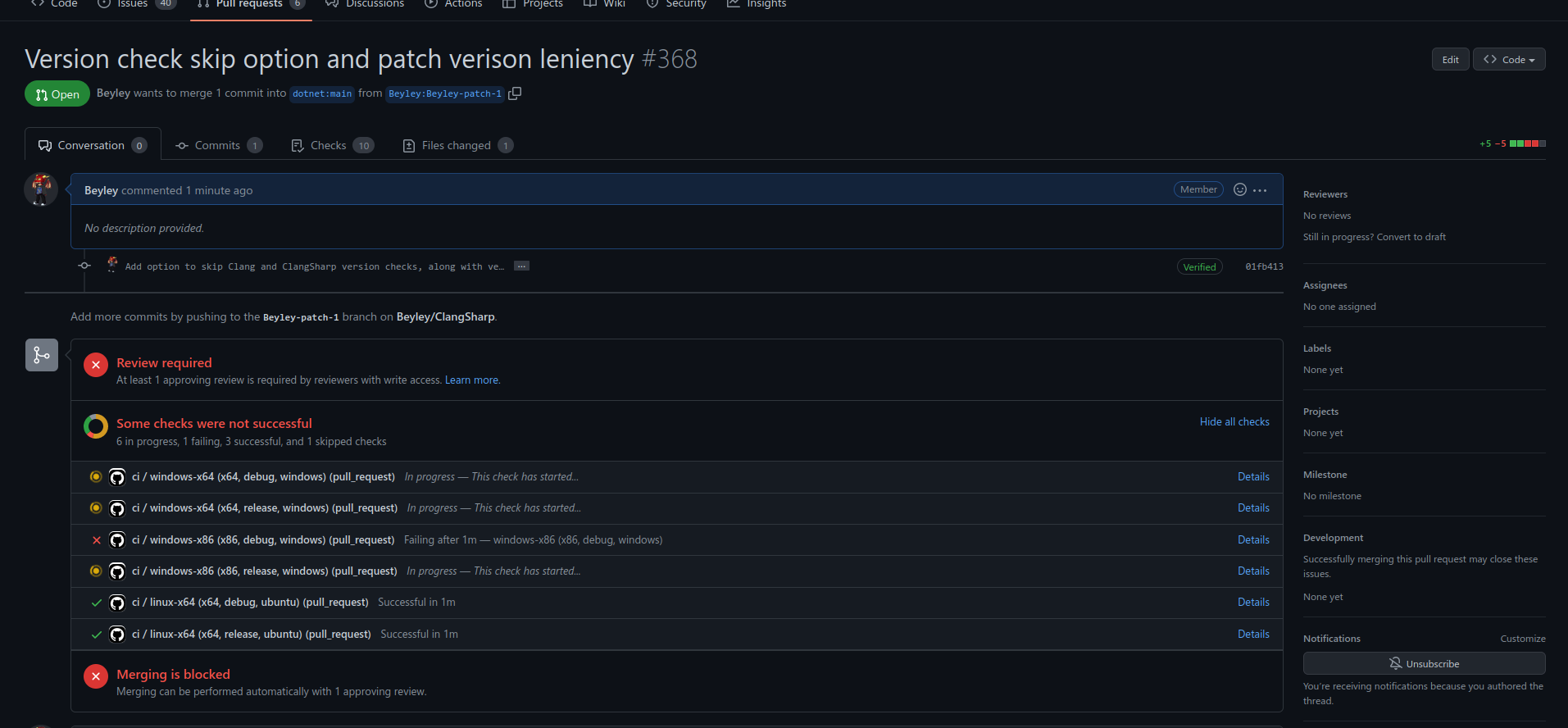1568x728 pixels.
Task: Open Details for linux-x64 release check
Action: point(1253,634)
